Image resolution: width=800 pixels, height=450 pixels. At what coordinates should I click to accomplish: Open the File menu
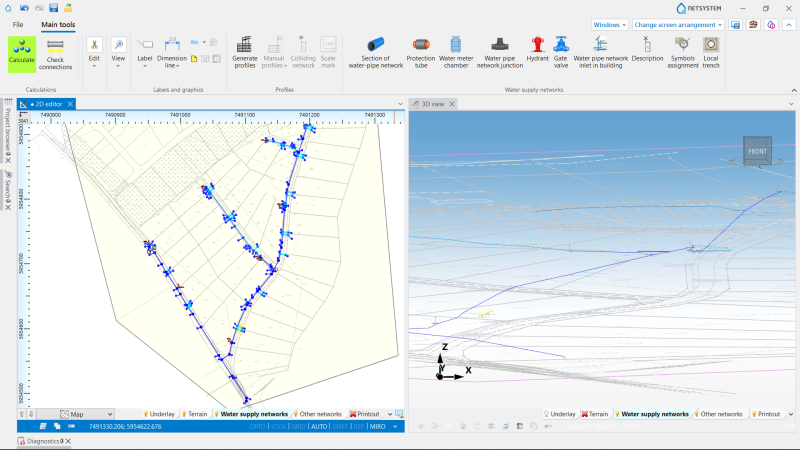(18, 24)
